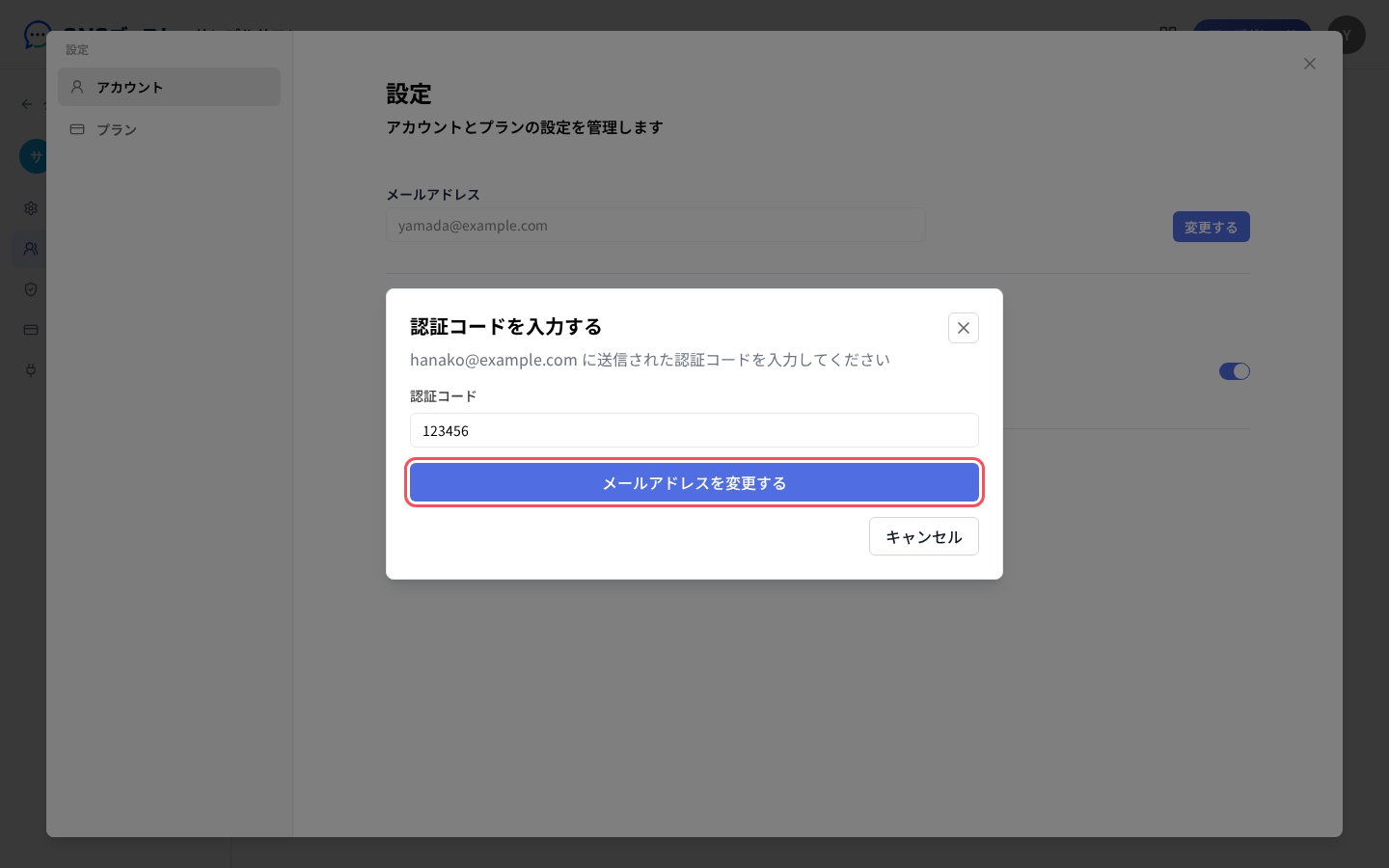Click the hanako@example.com instruction text
Viewport: 1389px width, 868px height.
coord(650,360)
